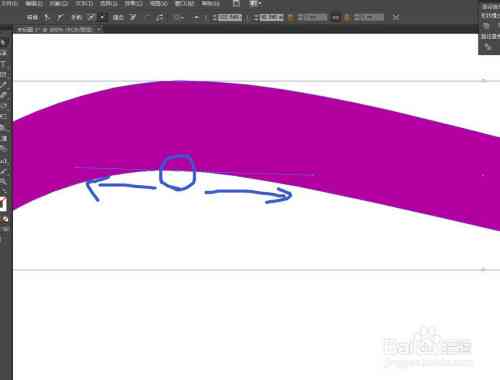
Task: Click the fill and stroke swatch
Action: coord(3,204)
